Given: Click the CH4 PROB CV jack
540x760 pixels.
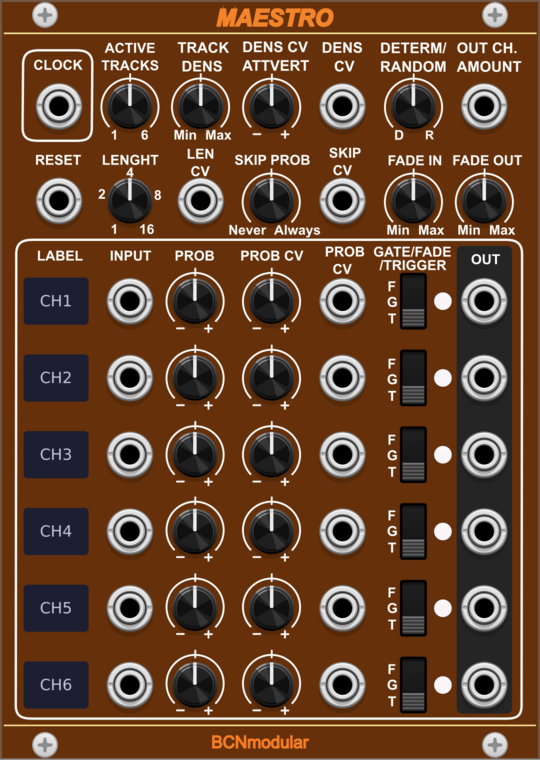Looking at the screenshot, I should coord(342,532).
